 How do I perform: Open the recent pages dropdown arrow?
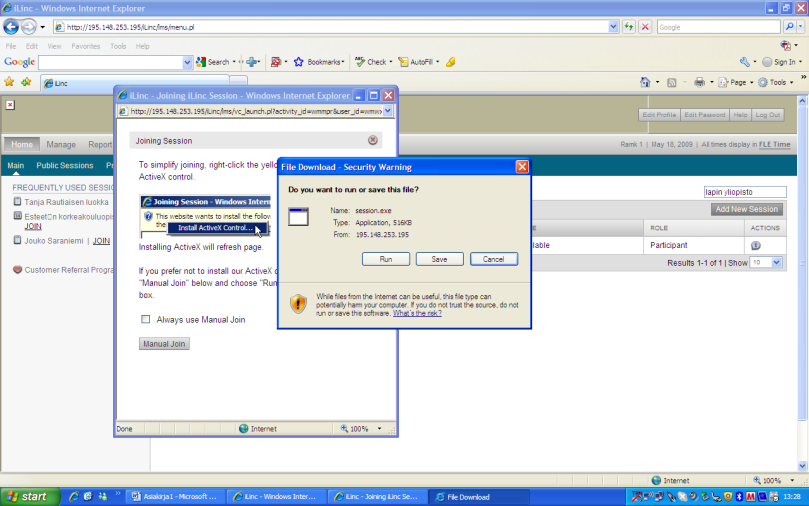[42, 27]
